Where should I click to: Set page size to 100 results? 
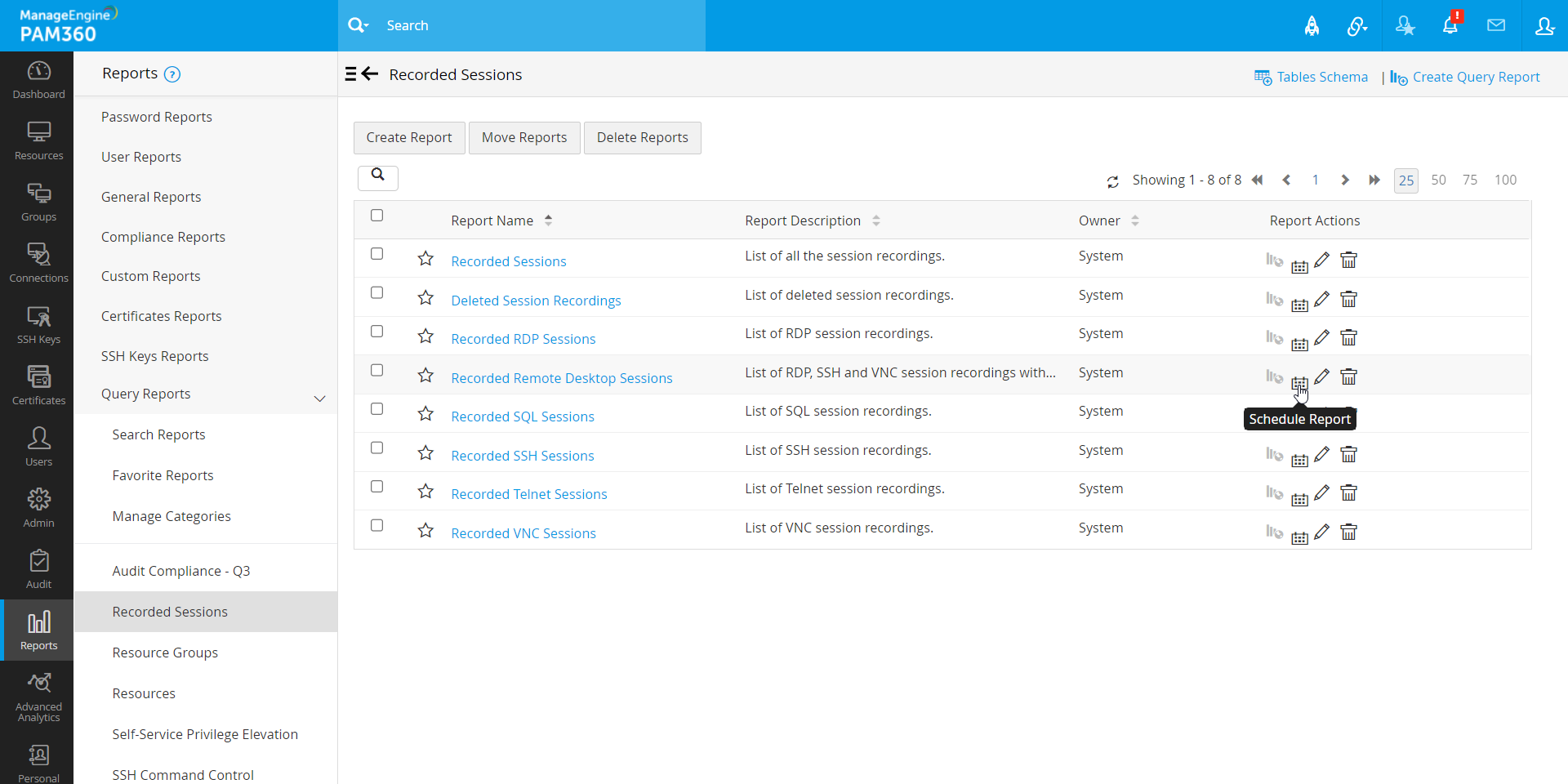(x=1506, y=180)
